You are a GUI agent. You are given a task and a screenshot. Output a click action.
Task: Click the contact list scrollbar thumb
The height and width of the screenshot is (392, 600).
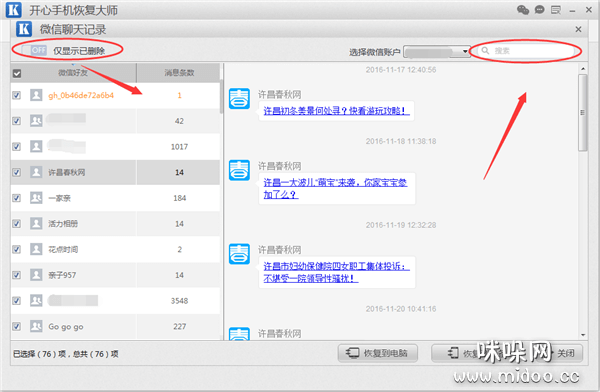(x=221, y=96)
